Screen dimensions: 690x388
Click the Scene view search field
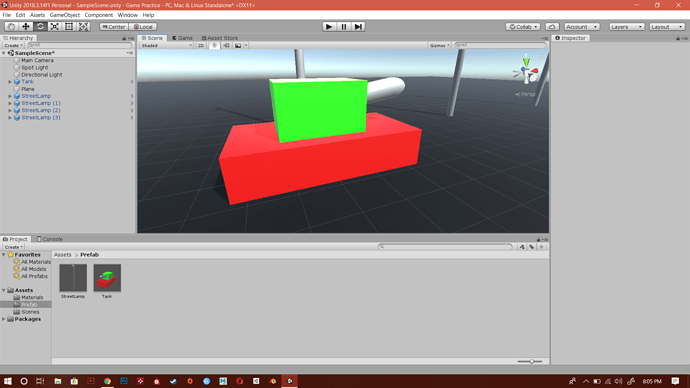tap(500, 45)
